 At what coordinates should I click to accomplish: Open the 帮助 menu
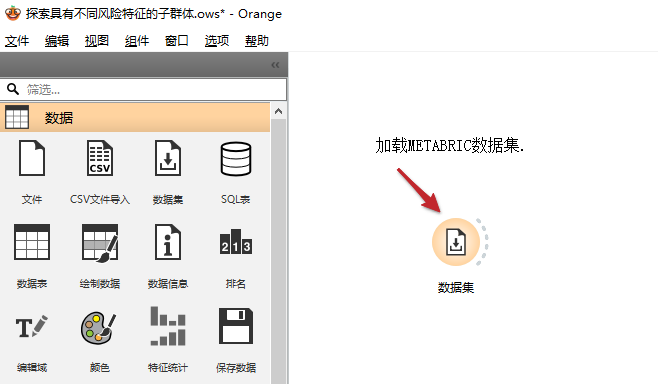coord(257,41)
